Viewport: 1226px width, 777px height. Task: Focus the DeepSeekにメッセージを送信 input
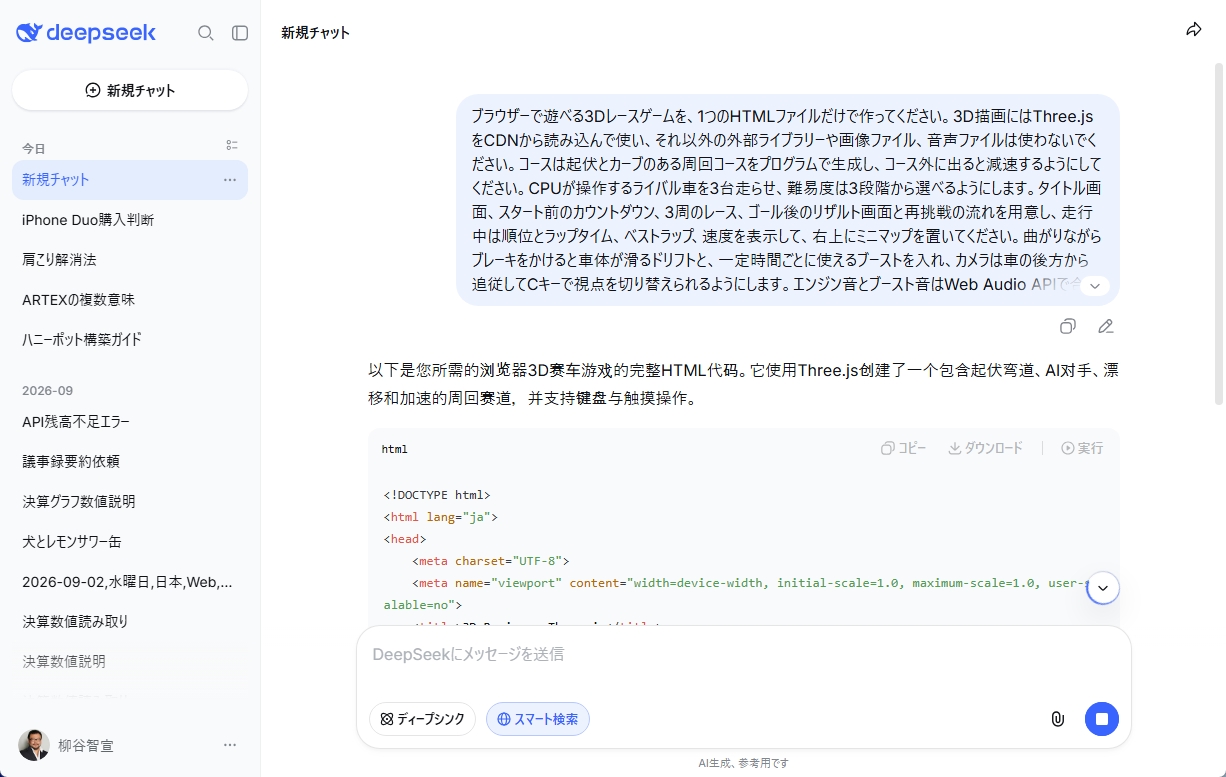point(743,655)
